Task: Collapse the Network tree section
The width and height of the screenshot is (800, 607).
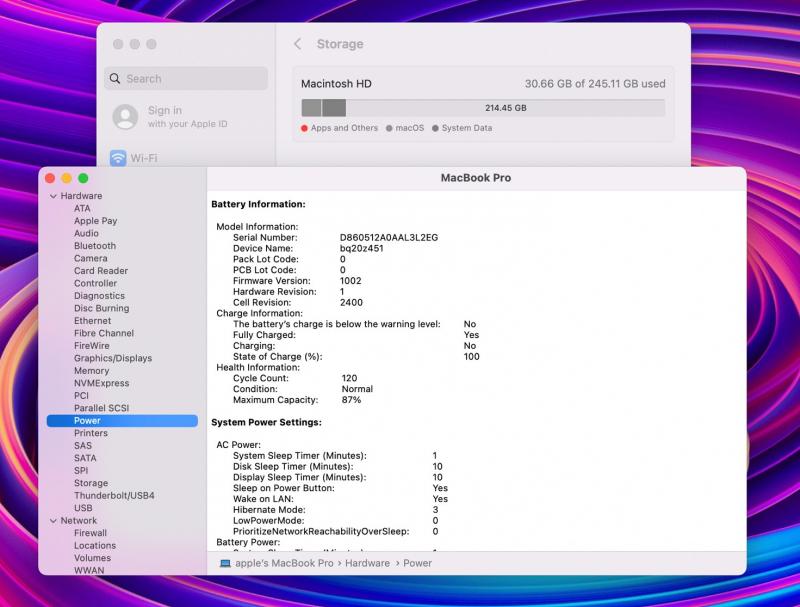Action: tap(53, 521)
